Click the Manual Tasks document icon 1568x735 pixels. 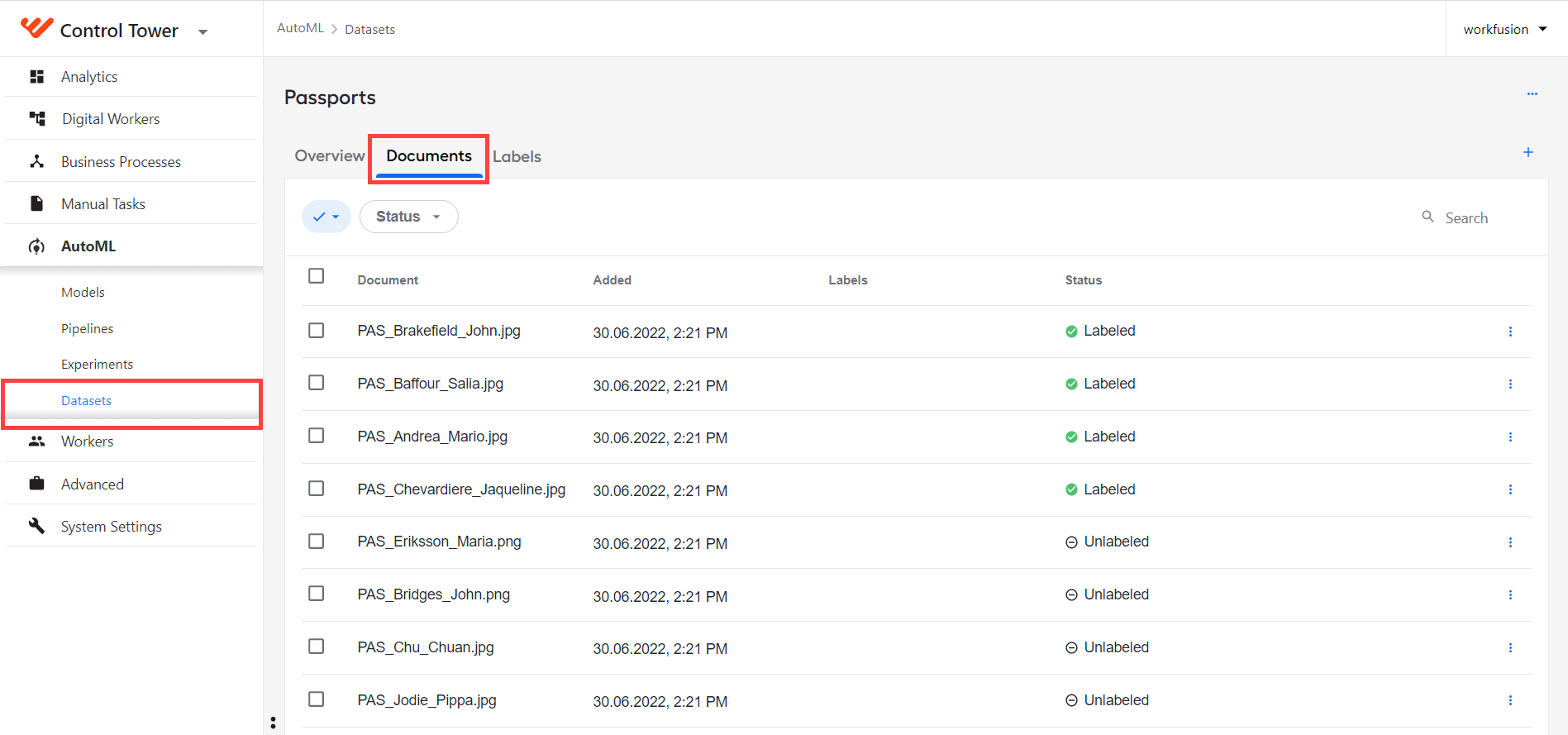tap(36, 203)
